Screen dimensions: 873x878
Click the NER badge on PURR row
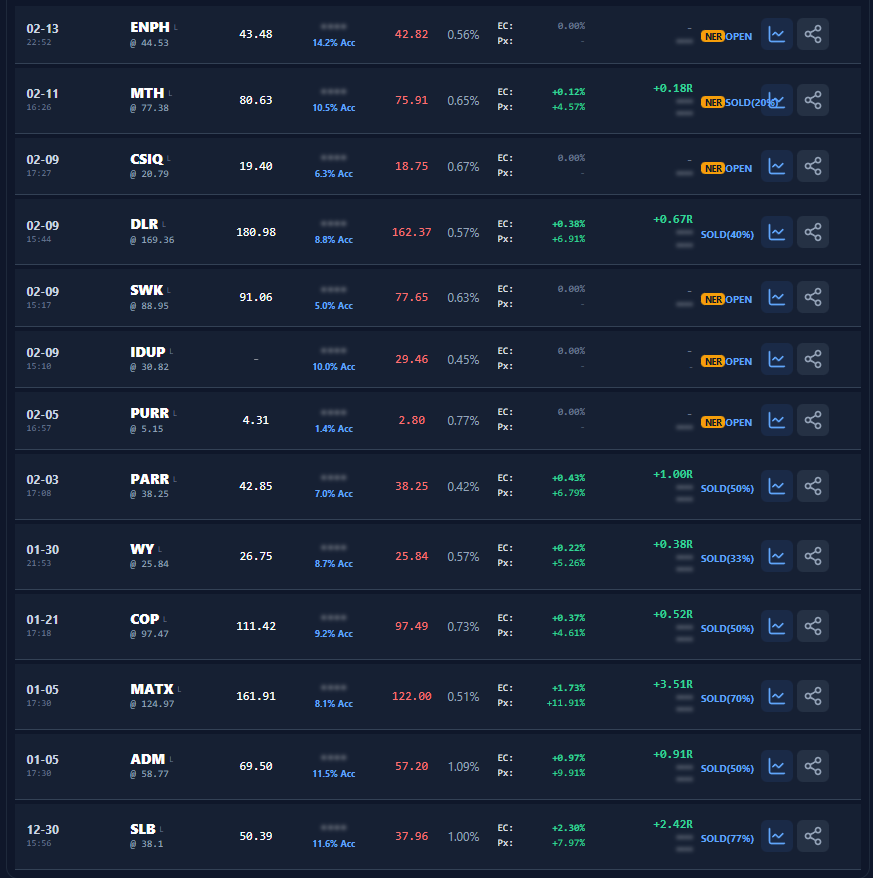coord(713,422)
